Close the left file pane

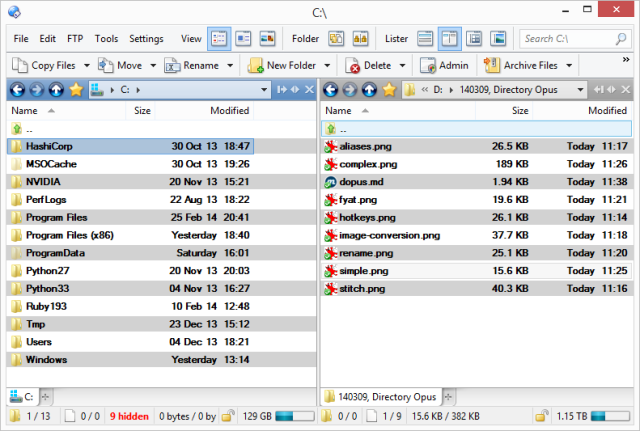click(309, 89)
